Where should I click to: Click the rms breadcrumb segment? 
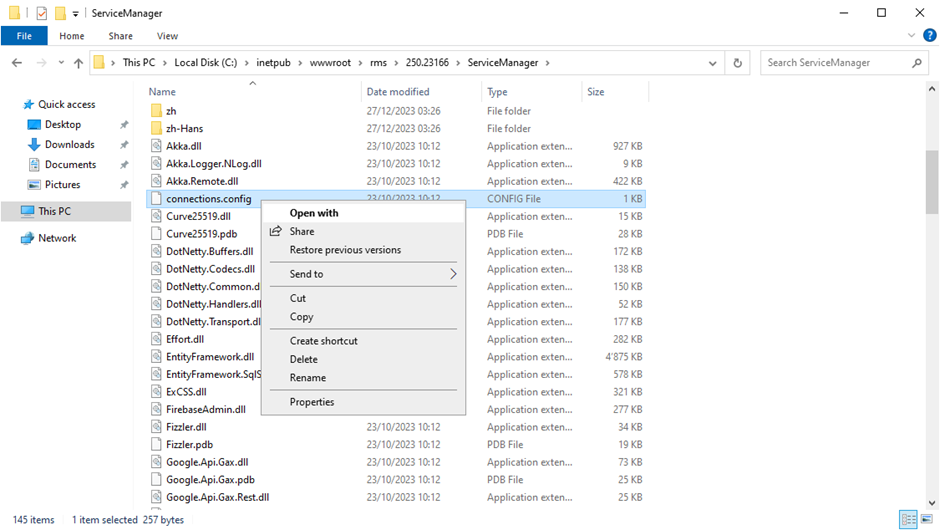point(378,62)
